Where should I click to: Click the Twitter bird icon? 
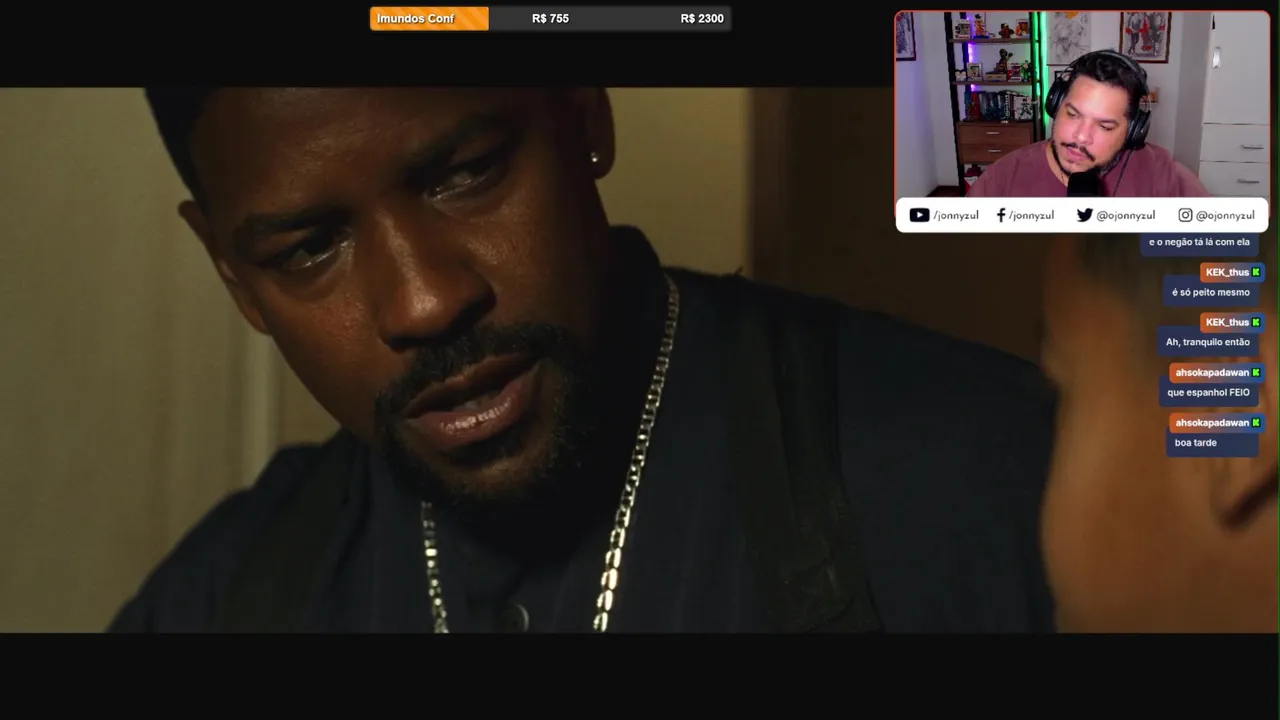(x=1084, y=215)
